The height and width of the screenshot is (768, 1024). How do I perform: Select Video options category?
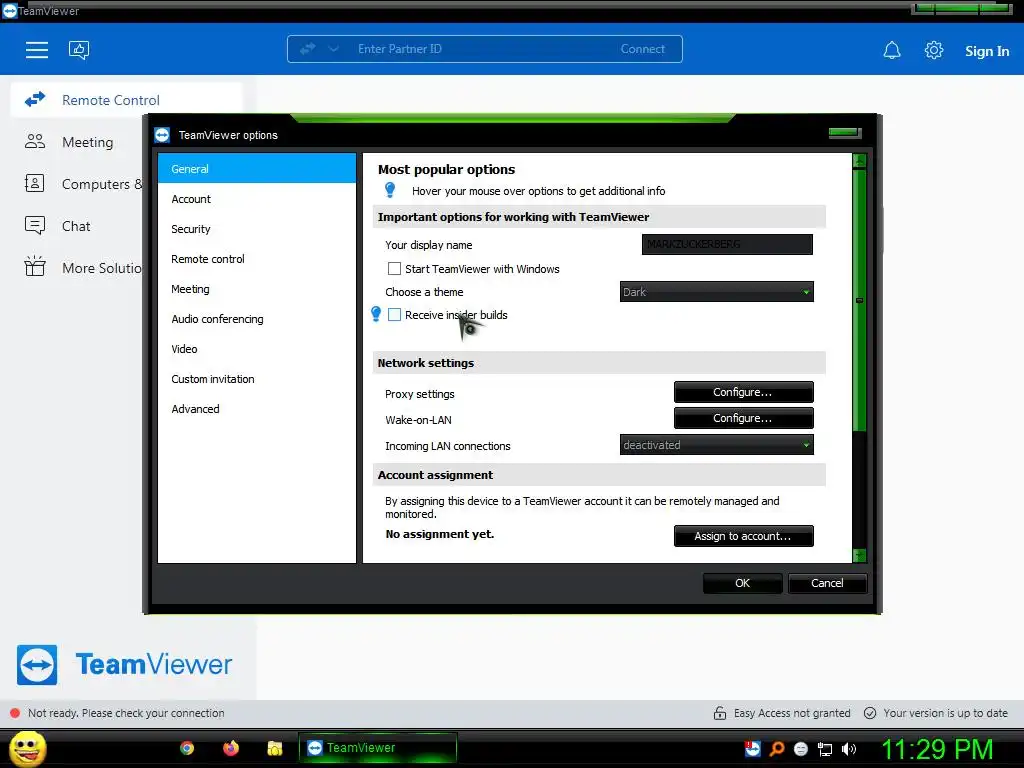[x=257, y=349]
